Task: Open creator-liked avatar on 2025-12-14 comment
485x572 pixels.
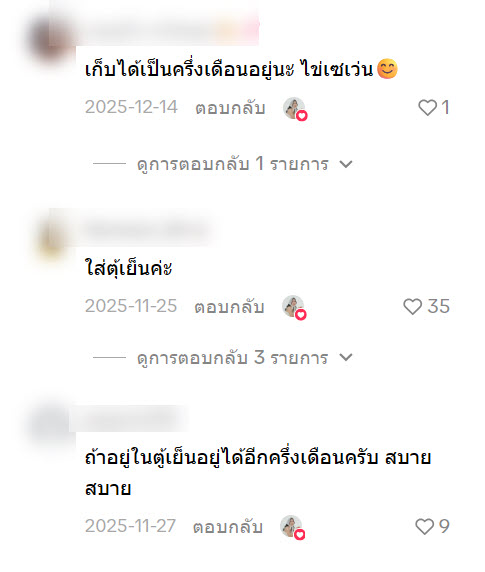Action: click(295, 109)
